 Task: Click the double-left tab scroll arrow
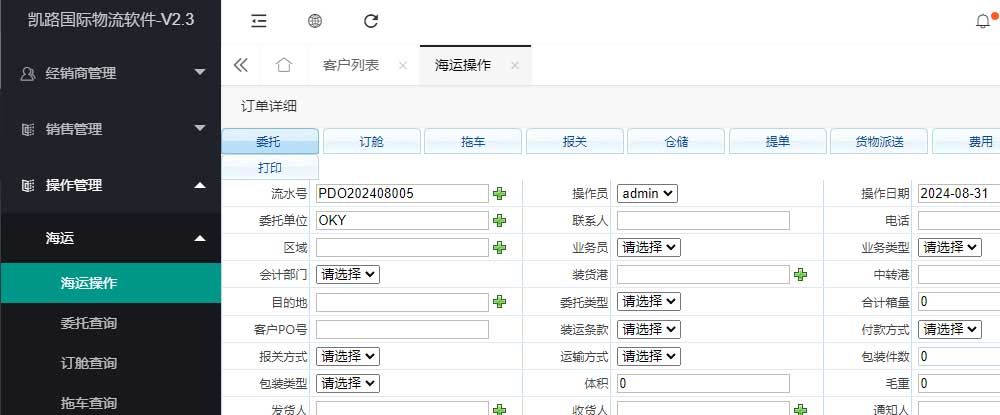click(240, 65)
